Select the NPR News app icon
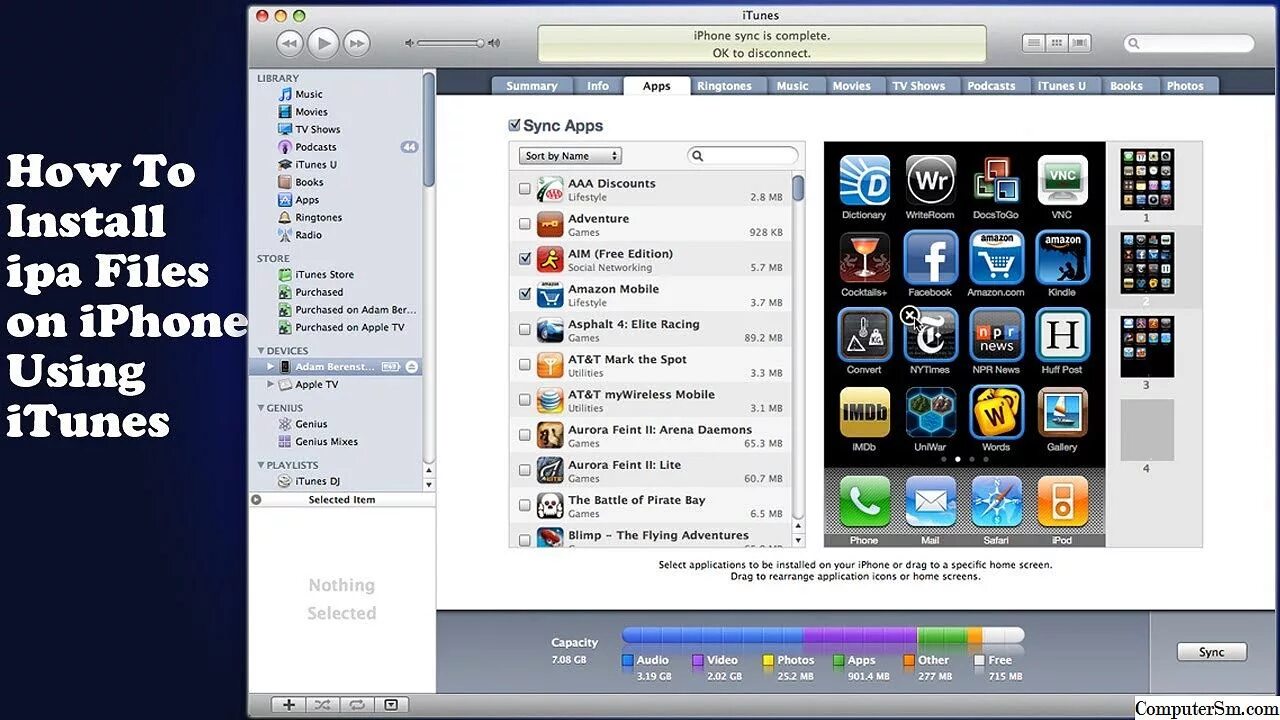The width and height of the screenshot is (1280, 720). click(996, 335)
